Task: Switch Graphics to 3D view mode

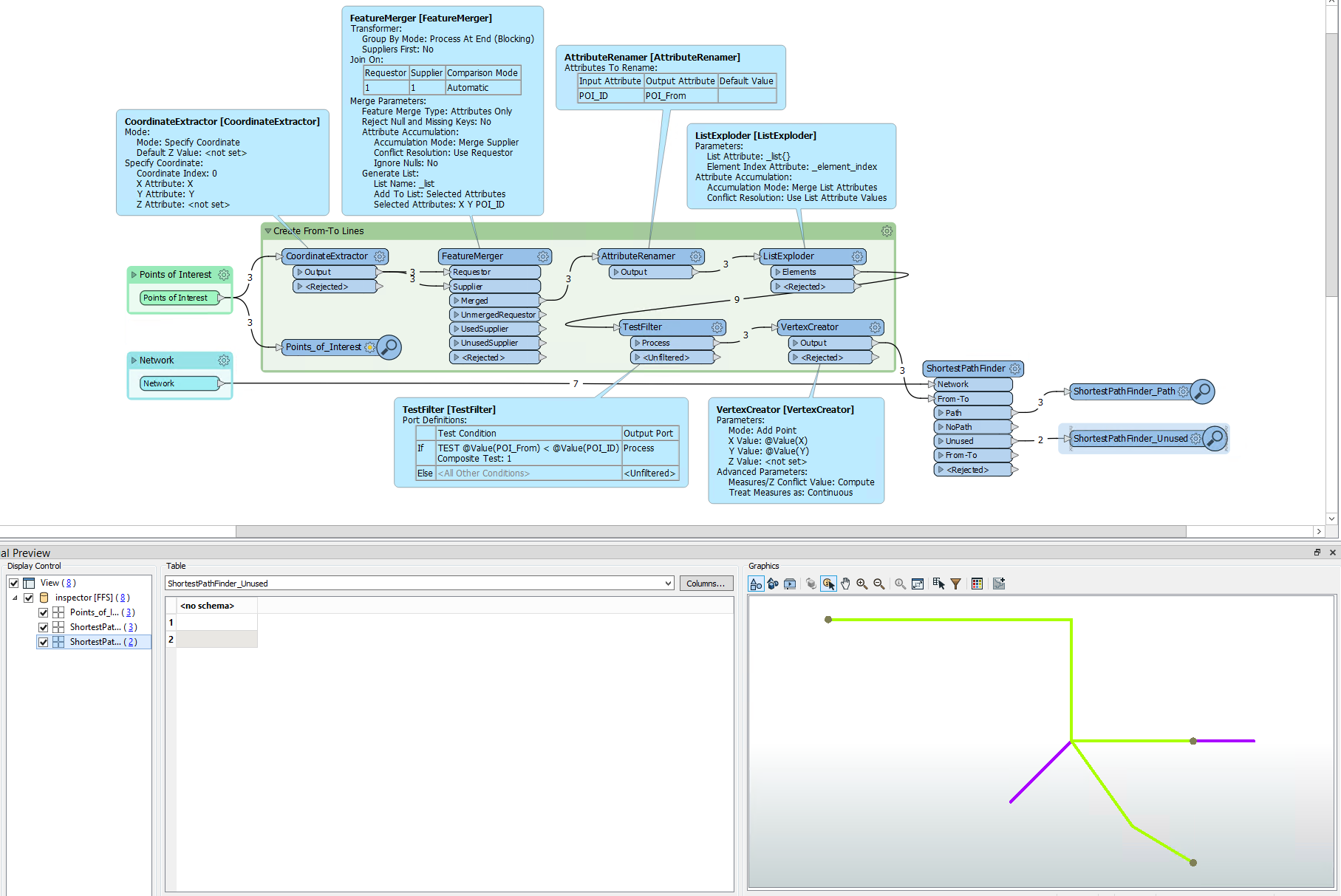Action: click(x=773, y=584)
